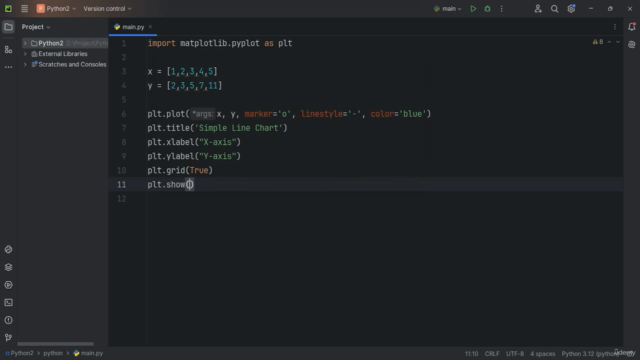The width and height of the screenshot is (640, 360).
Task: Go to previous highlighted error arrow
Action: coord(609,42)
